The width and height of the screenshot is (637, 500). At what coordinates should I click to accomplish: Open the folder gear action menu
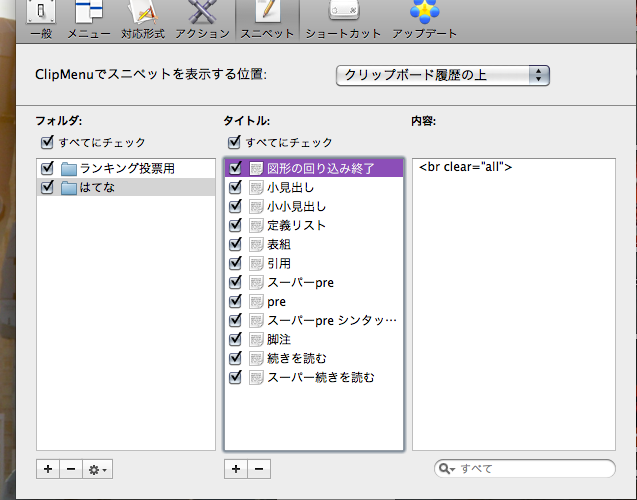(x=98, y=469)
